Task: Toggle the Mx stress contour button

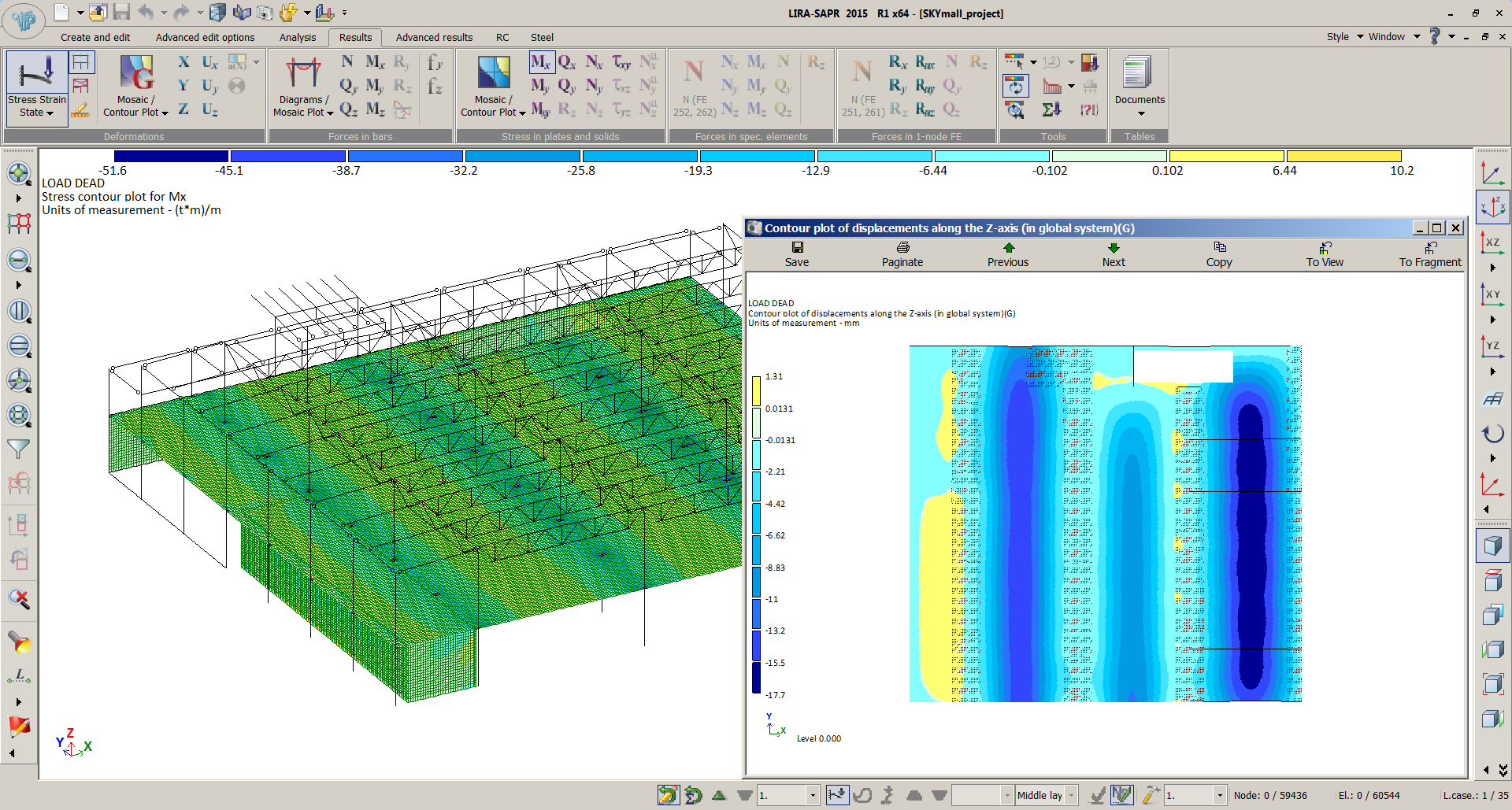Action: tap(541, 62)
